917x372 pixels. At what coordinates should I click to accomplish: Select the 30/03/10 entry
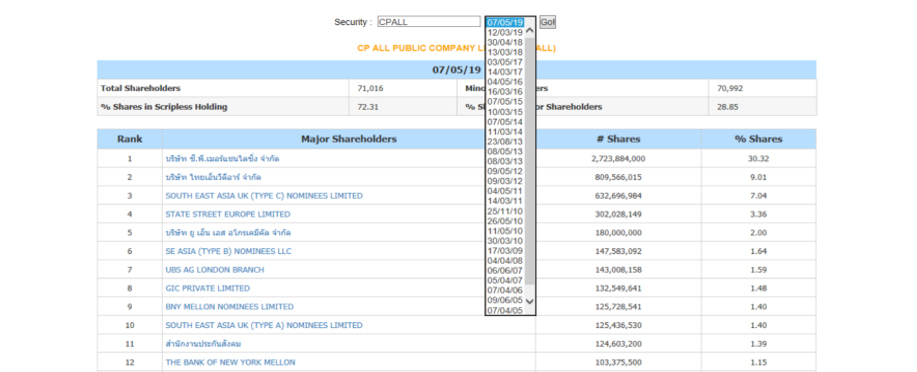505,241
